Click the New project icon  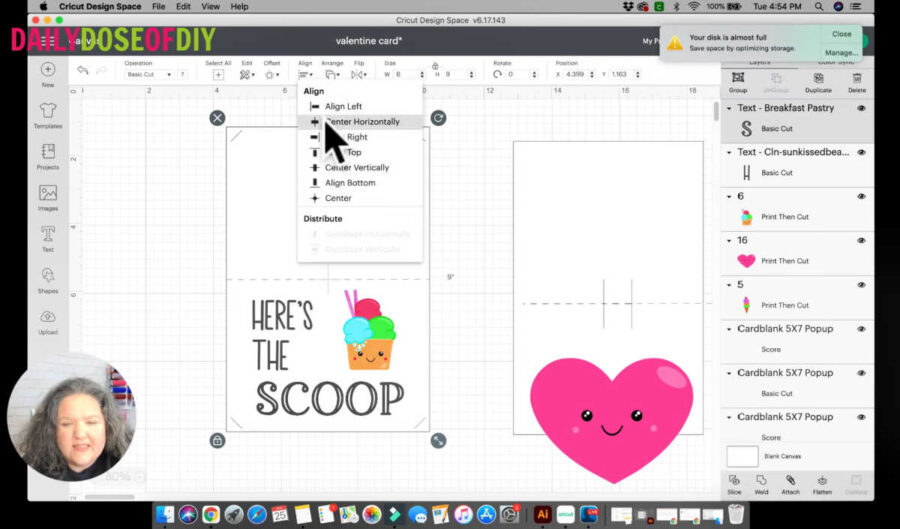click(48, 69)
